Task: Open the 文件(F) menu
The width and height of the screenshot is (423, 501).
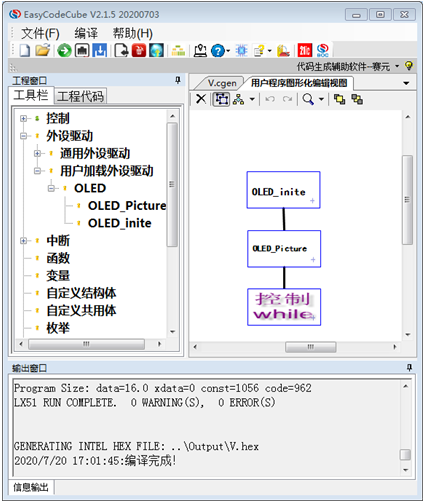Action: pyautogui.click(x=40, y=33)
